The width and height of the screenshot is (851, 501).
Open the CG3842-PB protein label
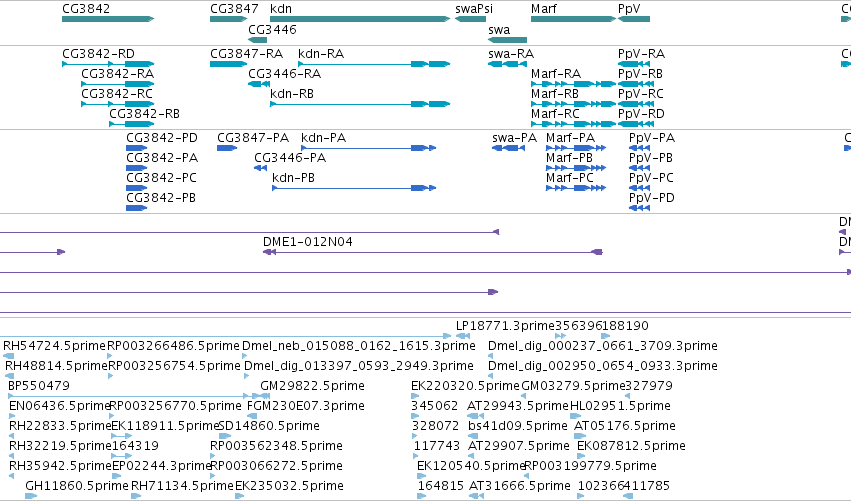point(161,198)
